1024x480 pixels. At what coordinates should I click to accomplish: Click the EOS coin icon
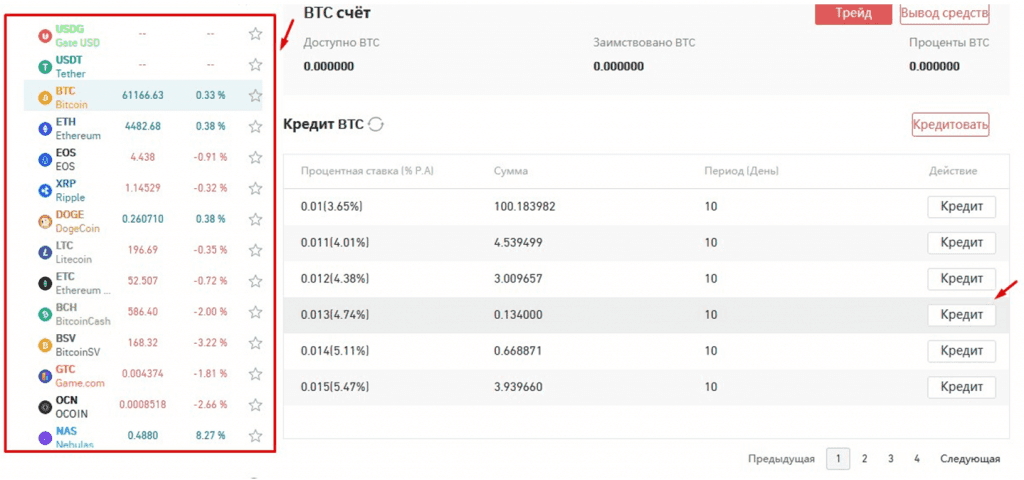click(x=45, y=159)
